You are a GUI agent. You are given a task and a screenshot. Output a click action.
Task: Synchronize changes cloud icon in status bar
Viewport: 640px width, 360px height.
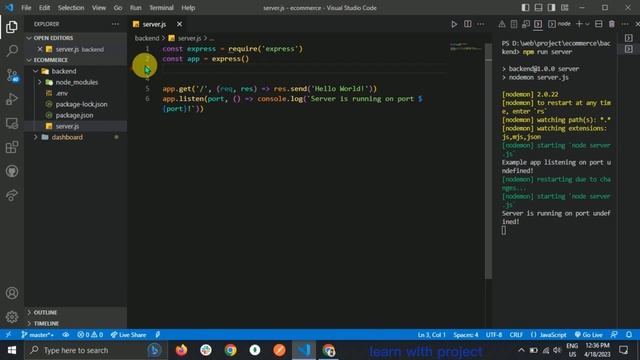(65, 335)
